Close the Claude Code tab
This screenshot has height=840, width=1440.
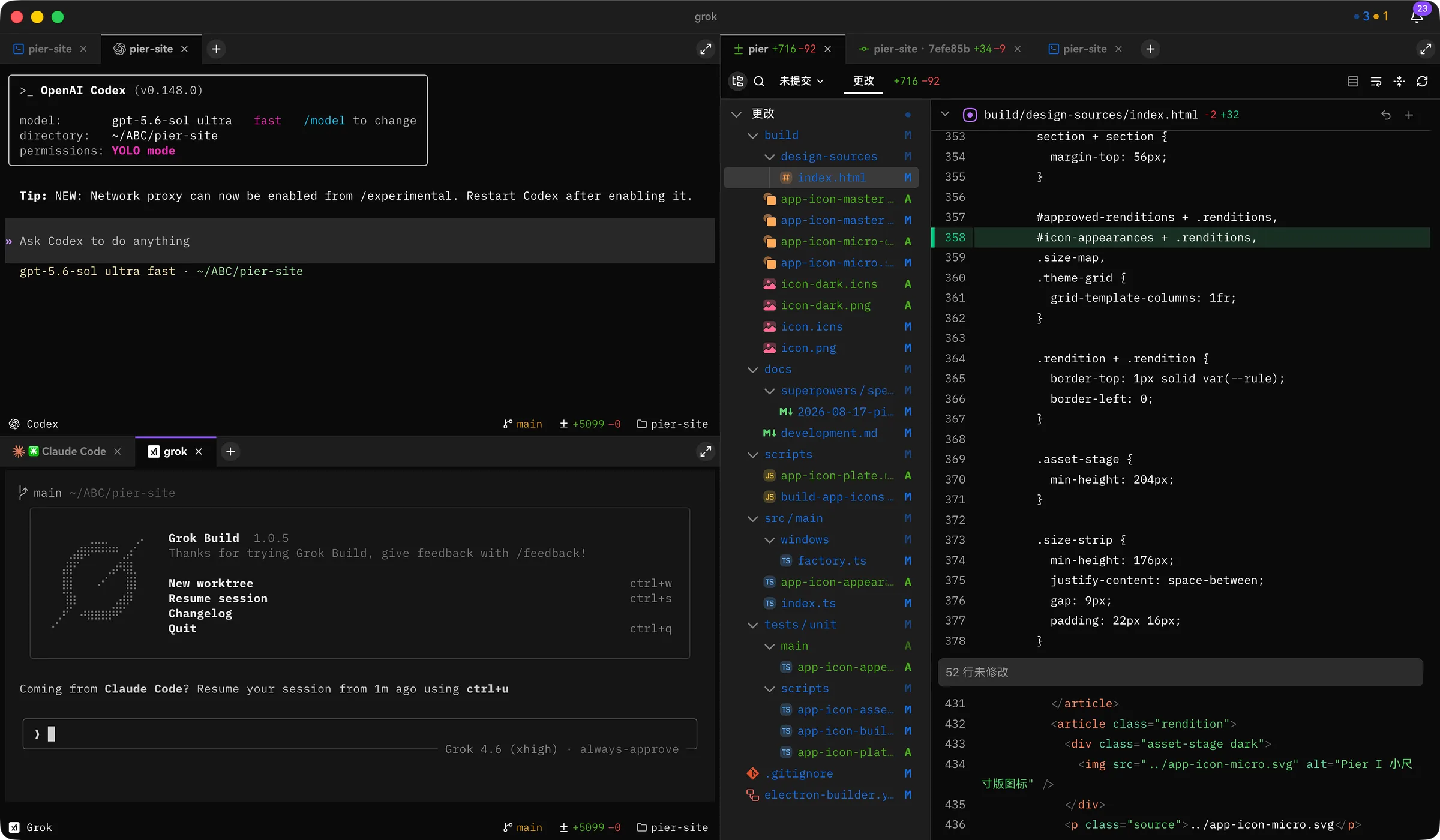[118, 451]
